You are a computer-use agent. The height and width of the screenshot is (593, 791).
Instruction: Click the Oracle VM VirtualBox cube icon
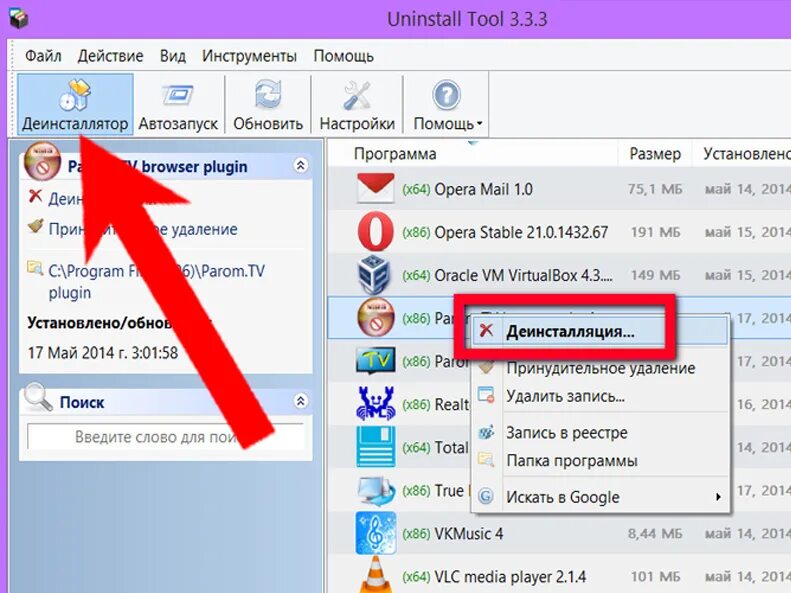pyautogui.click(x=374, y=275)
